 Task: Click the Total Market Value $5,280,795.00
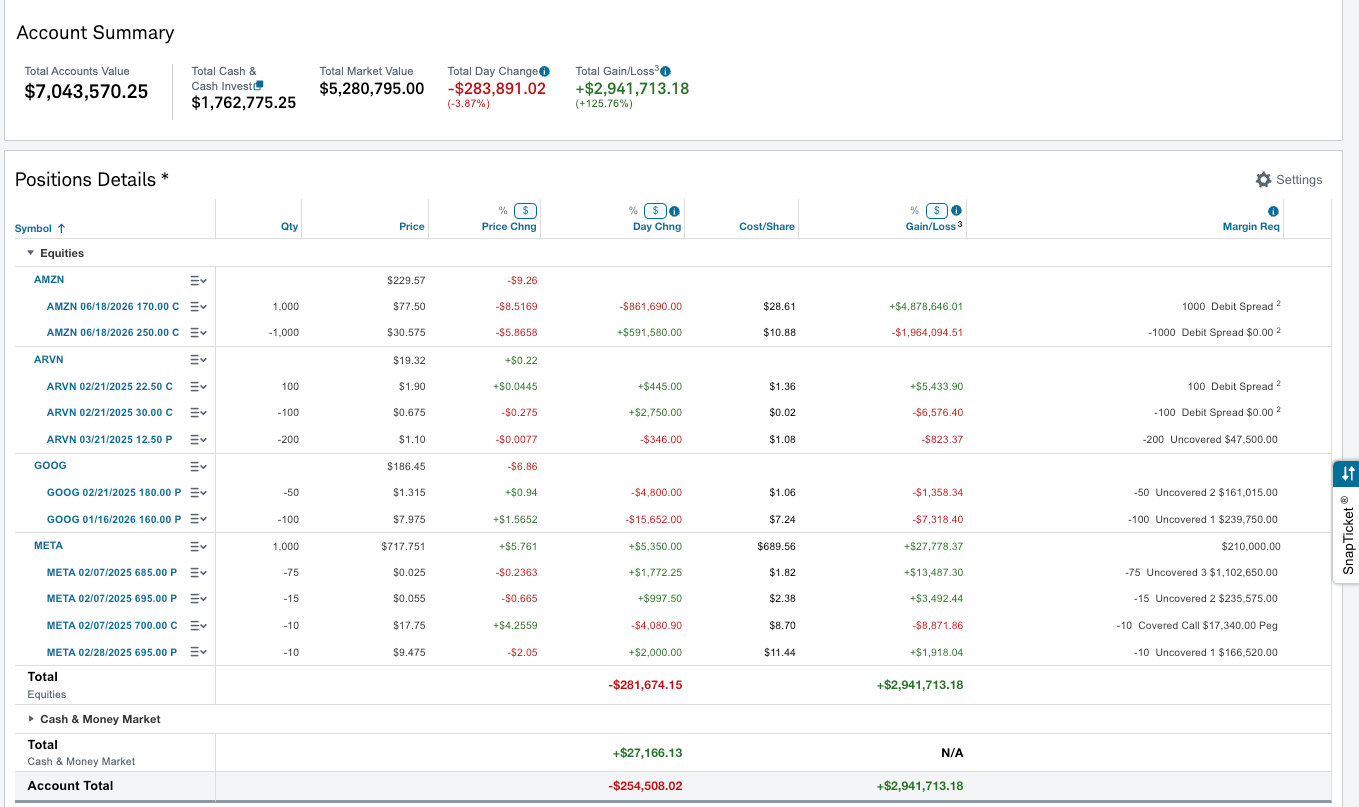[372, 89]
